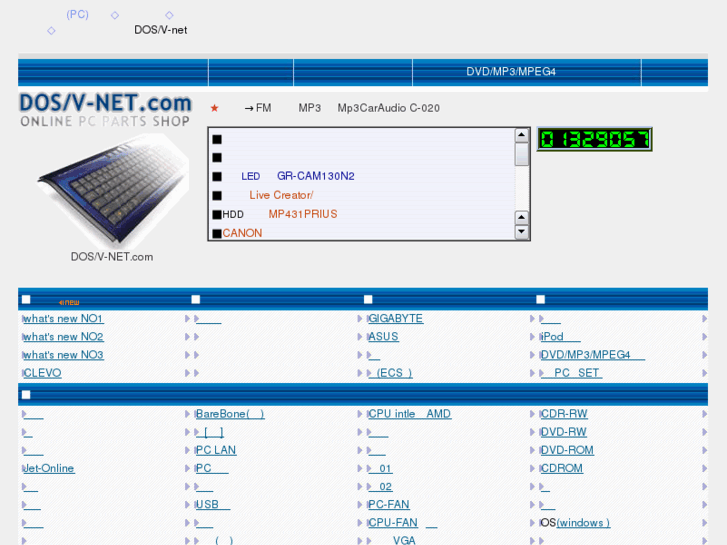The width and height of the screenshot is (727, 545).
Task: Open the PC-FAN category link
Action: 389,504
